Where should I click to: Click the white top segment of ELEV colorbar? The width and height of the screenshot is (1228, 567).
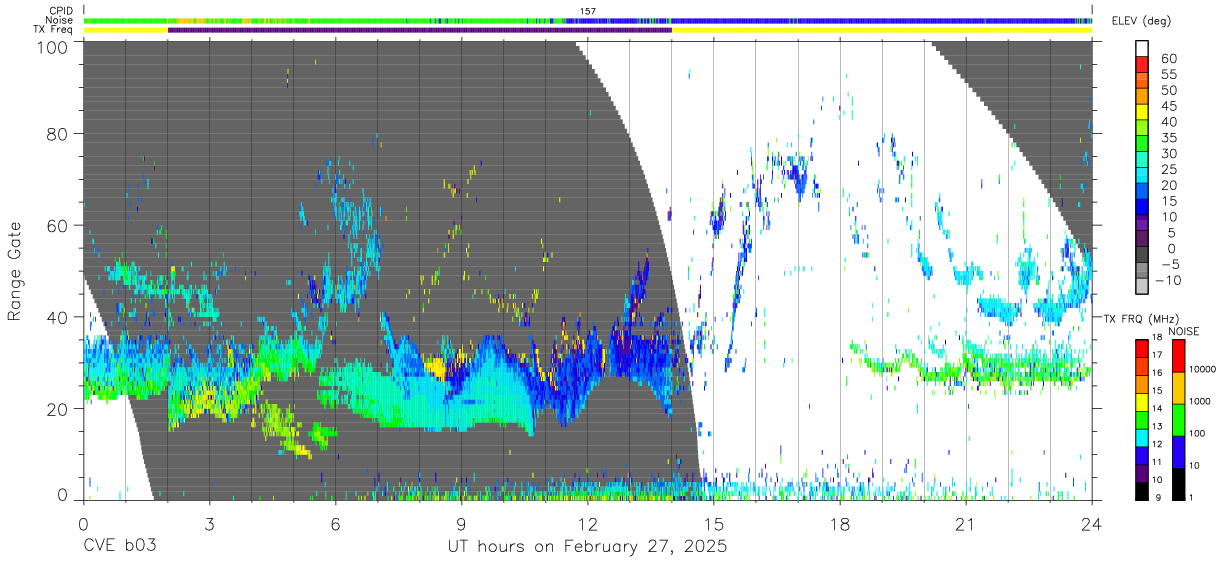click(x=1144, y=48)
